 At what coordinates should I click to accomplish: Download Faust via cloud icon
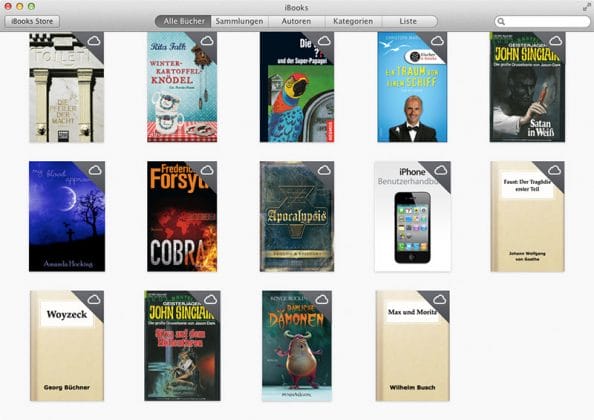(555, 170)
